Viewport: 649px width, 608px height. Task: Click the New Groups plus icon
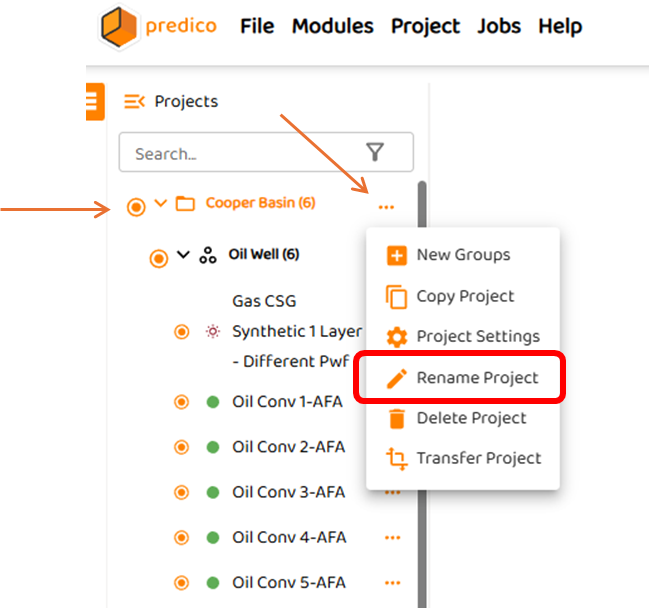coord(397,255)
